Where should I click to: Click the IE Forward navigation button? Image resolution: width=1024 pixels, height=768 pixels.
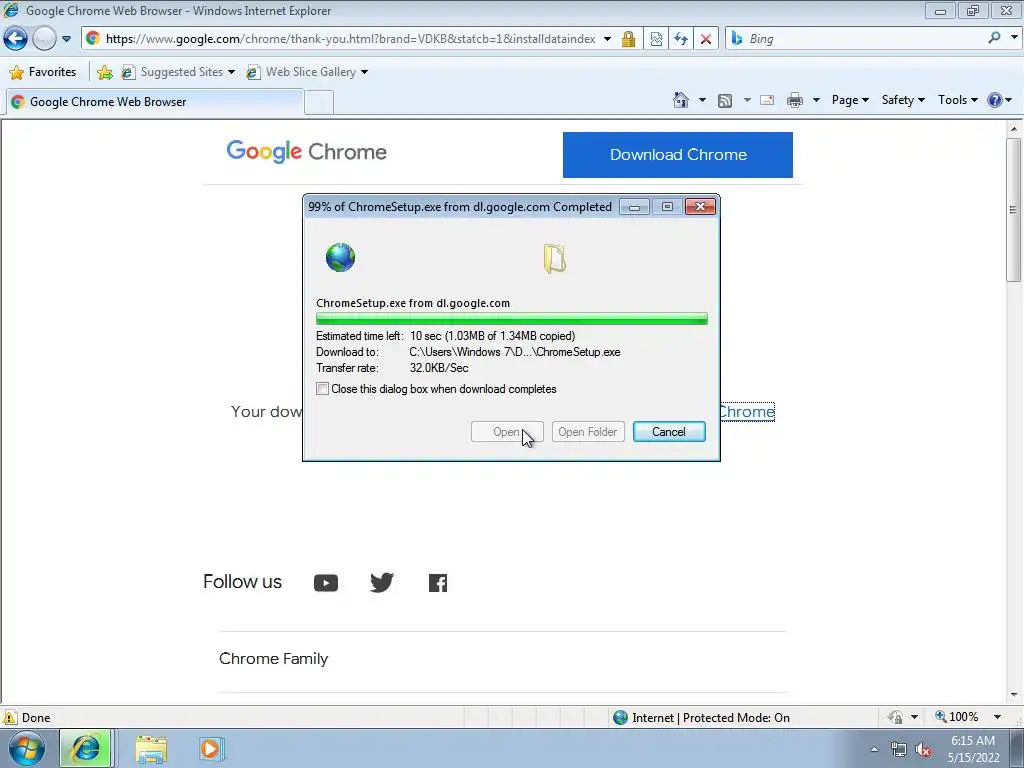point(44,39)
